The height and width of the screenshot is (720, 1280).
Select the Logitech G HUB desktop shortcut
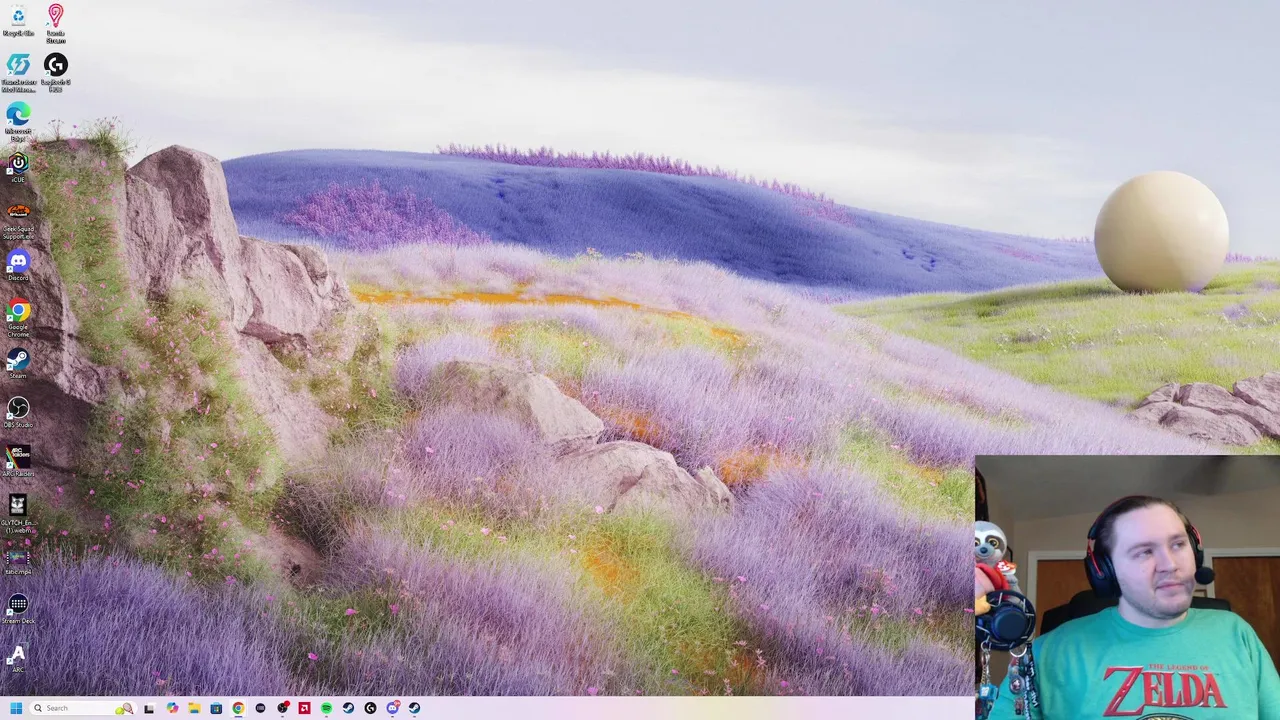[x=56, y=73]
